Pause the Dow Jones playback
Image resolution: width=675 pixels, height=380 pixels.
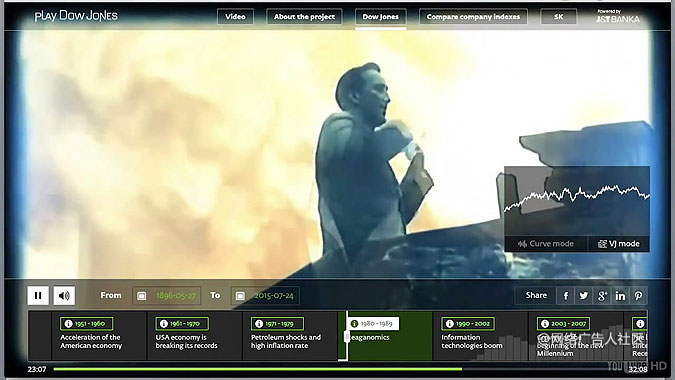(38, 296)
